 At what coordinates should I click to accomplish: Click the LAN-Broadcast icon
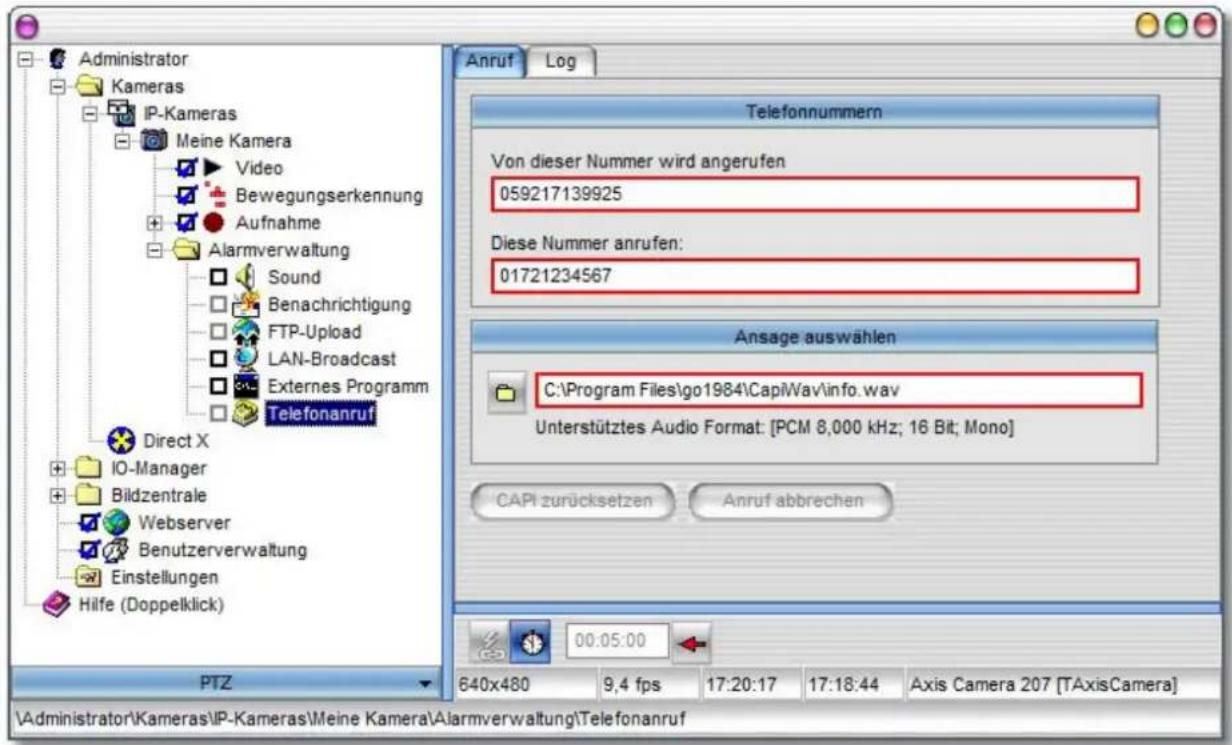click(247, 358)
